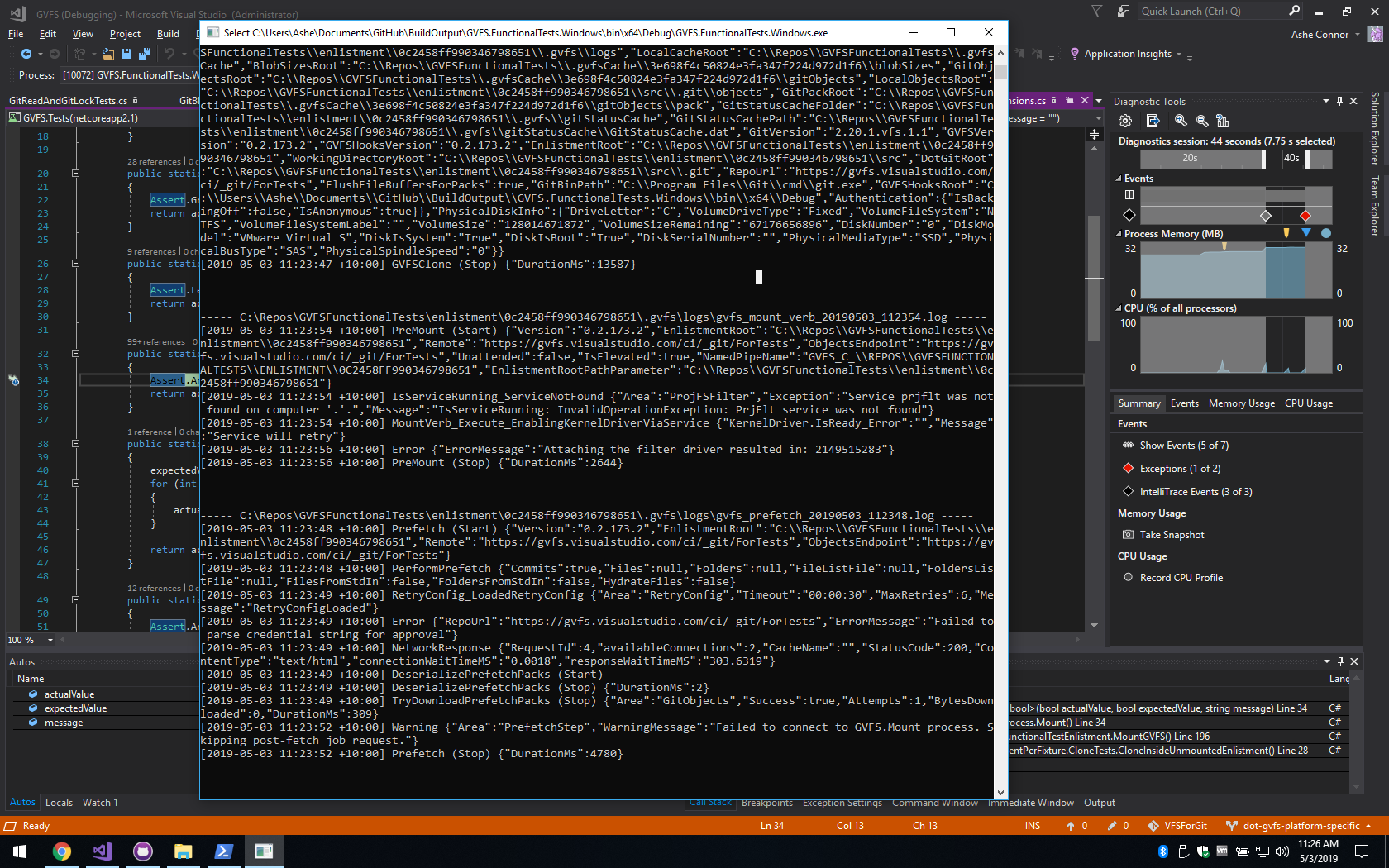The image size is (1389, 868).
Task: Click Take Snapshot camera icon
Action: (x=1128, y=534)
